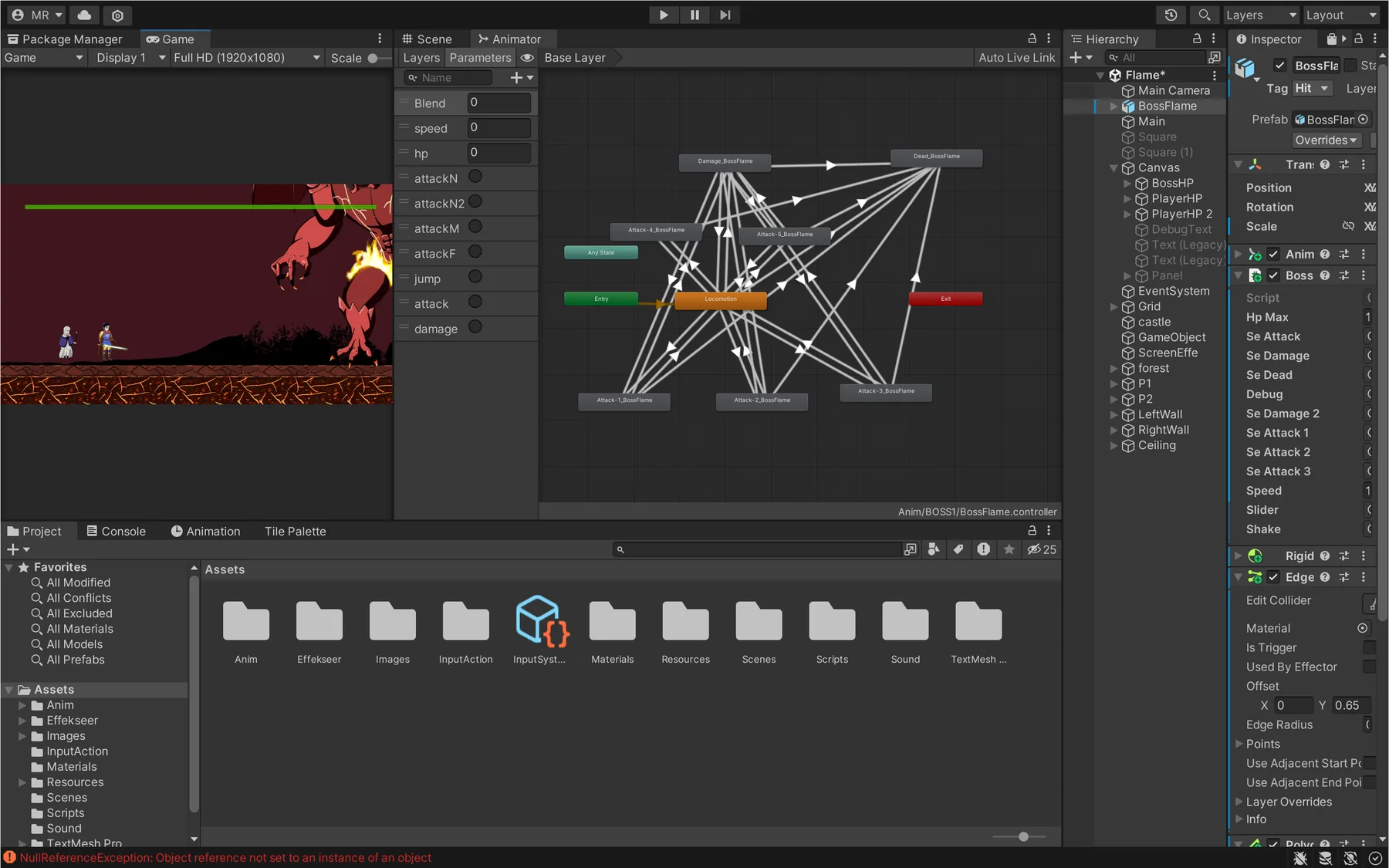Click Search by Label icon in Project
1389x868 pixels.
(x=958, y=549)
